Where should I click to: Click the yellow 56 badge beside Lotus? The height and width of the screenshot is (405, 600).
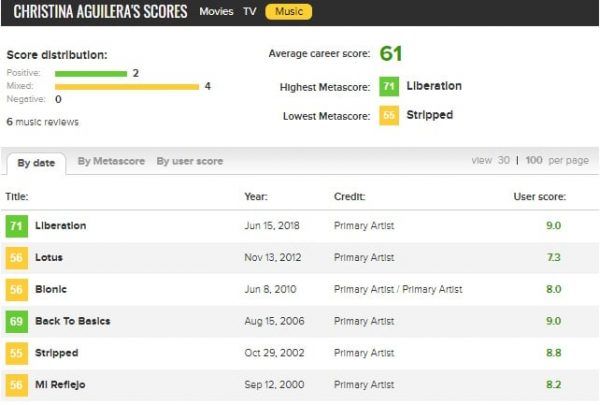point(16,258)
